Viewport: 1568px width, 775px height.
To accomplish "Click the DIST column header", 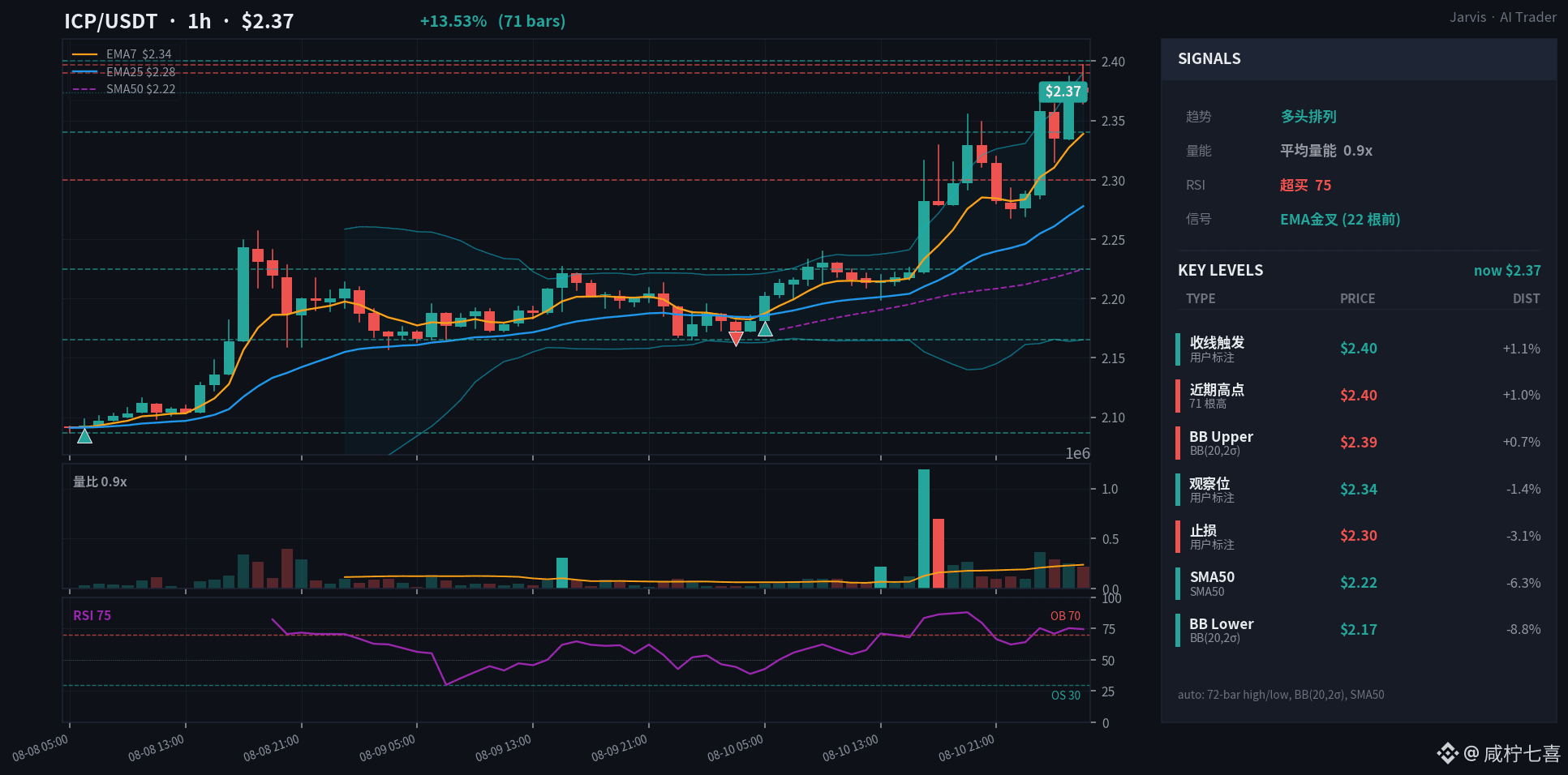I will (1526, 298).
